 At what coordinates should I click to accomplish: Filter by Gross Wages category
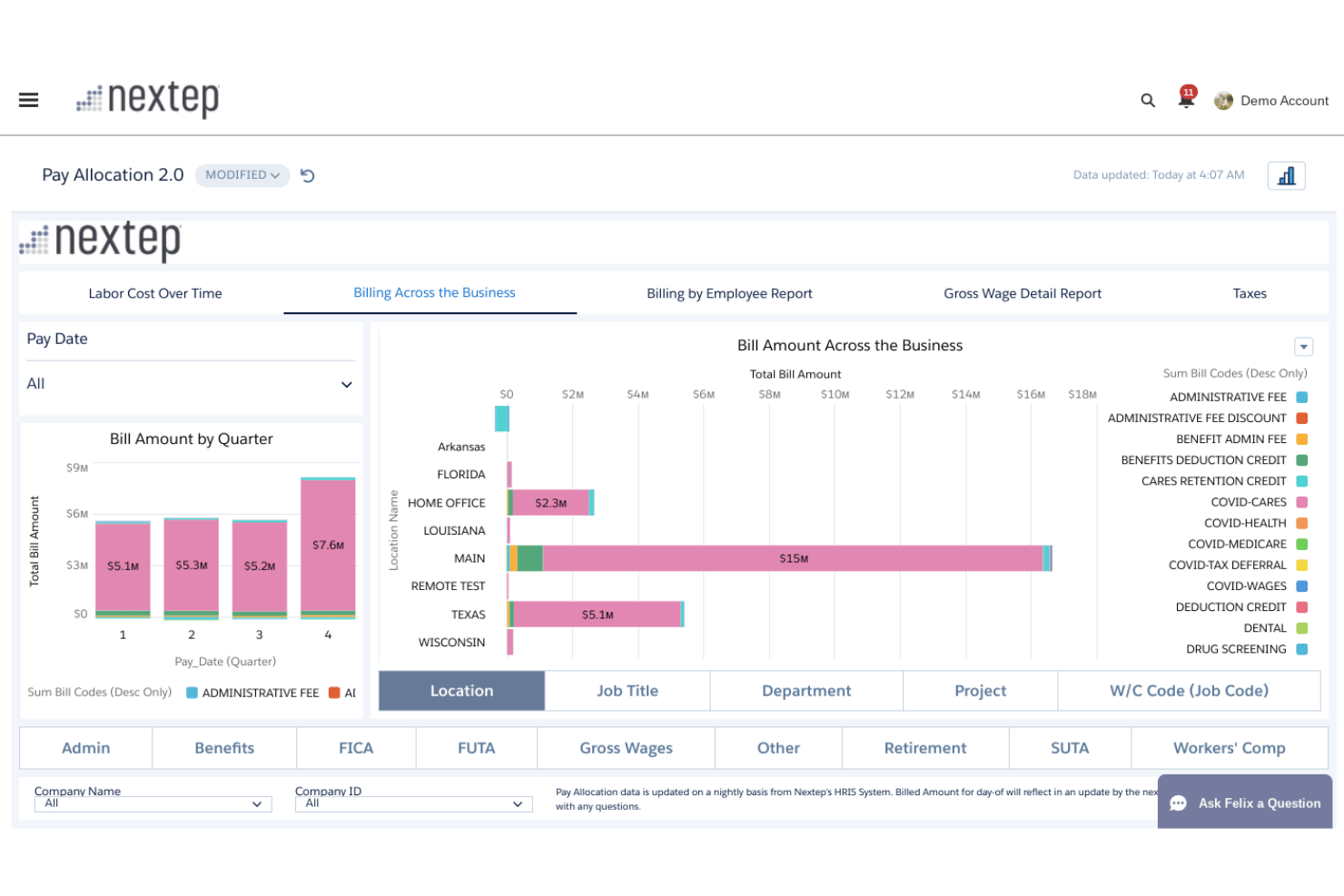[626, 748]
